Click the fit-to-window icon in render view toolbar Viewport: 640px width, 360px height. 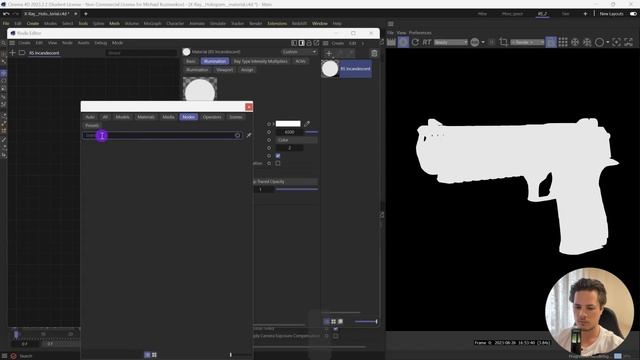click(x=616, y=42)
